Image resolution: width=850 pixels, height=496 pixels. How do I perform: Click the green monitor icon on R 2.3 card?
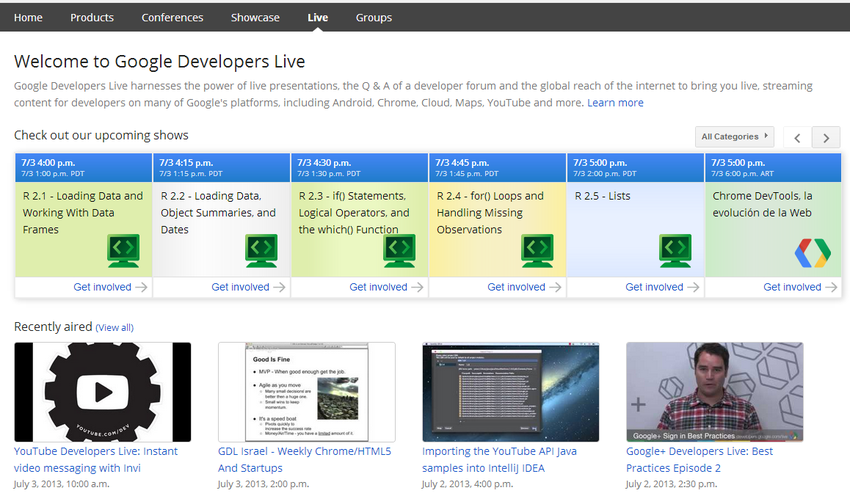(399, 251)
